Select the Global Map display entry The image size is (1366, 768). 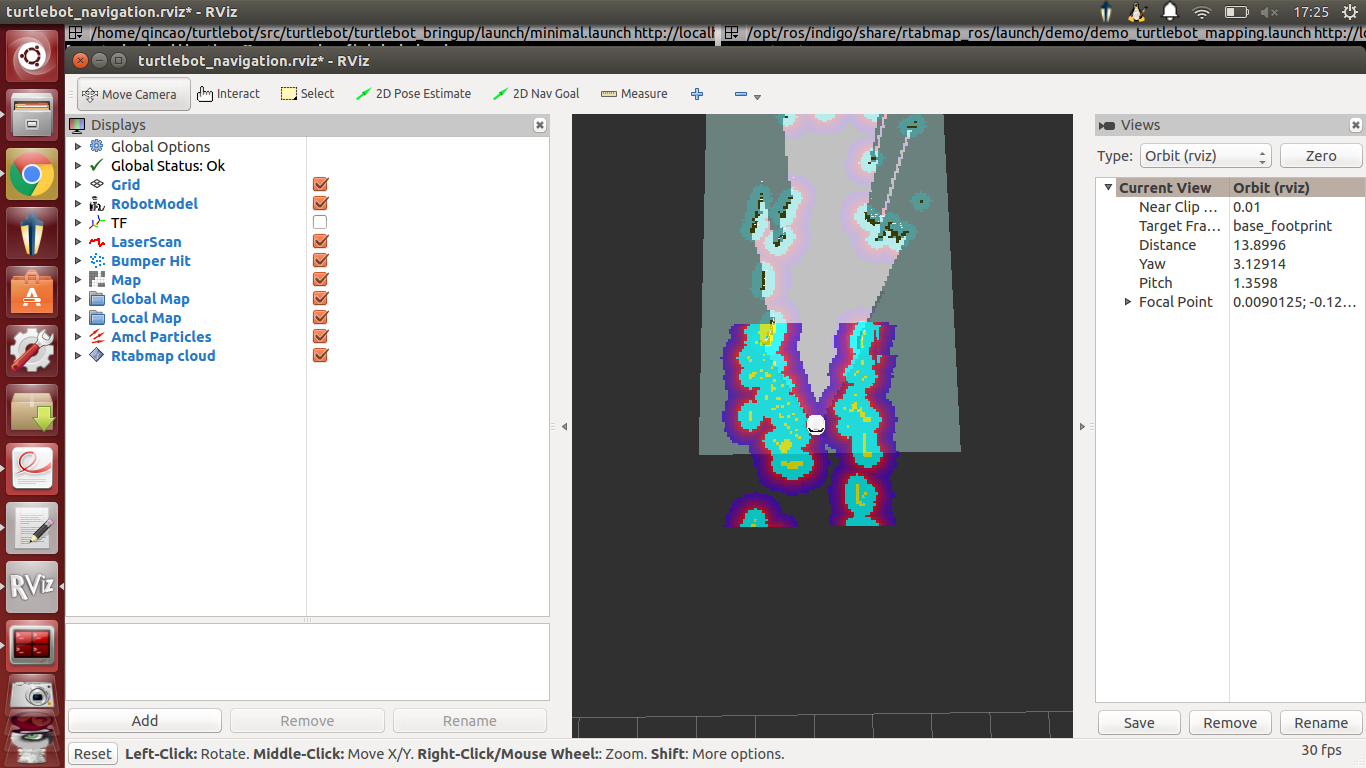tap(150, 299)
